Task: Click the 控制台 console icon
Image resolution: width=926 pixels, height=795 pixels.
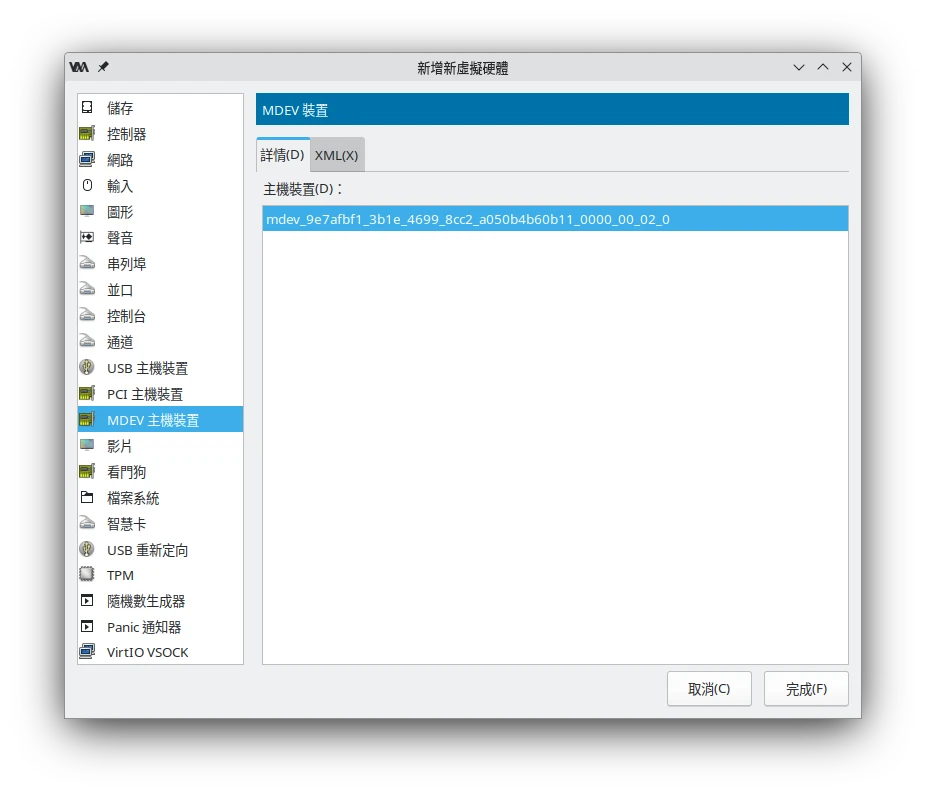Action: [x=87, y=315]
